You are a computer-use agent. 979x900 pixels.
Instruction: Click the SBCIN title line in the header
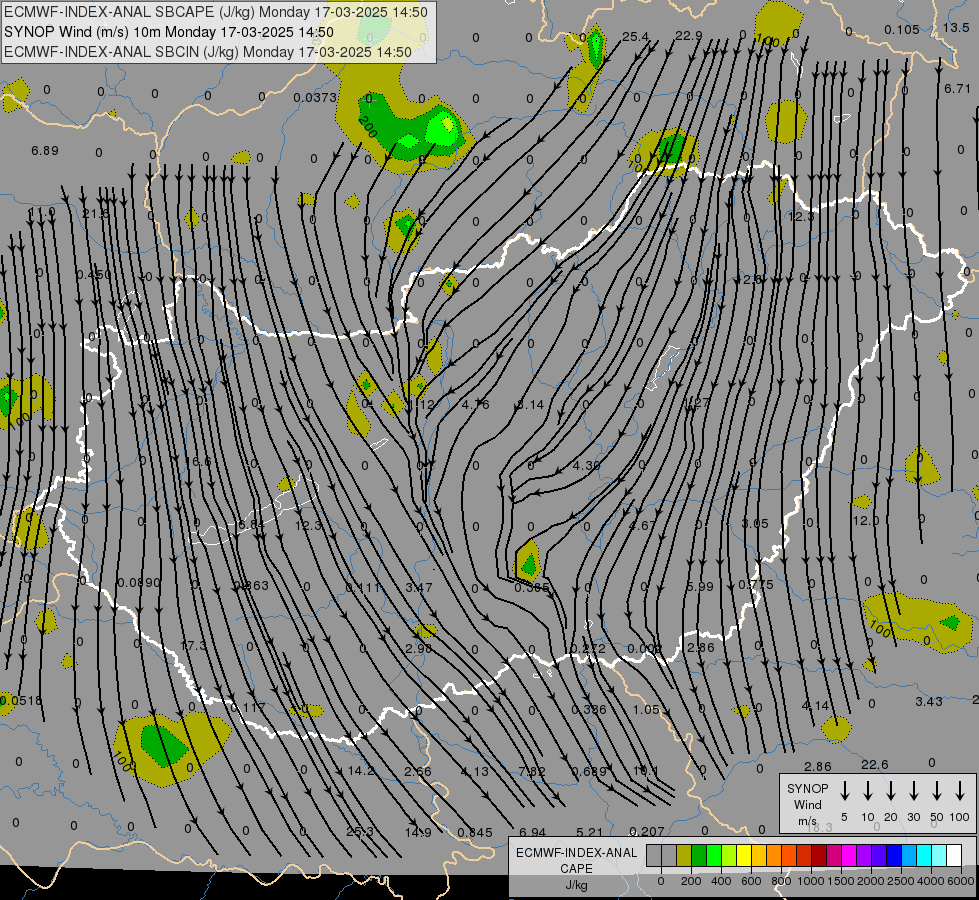(208, 52)
